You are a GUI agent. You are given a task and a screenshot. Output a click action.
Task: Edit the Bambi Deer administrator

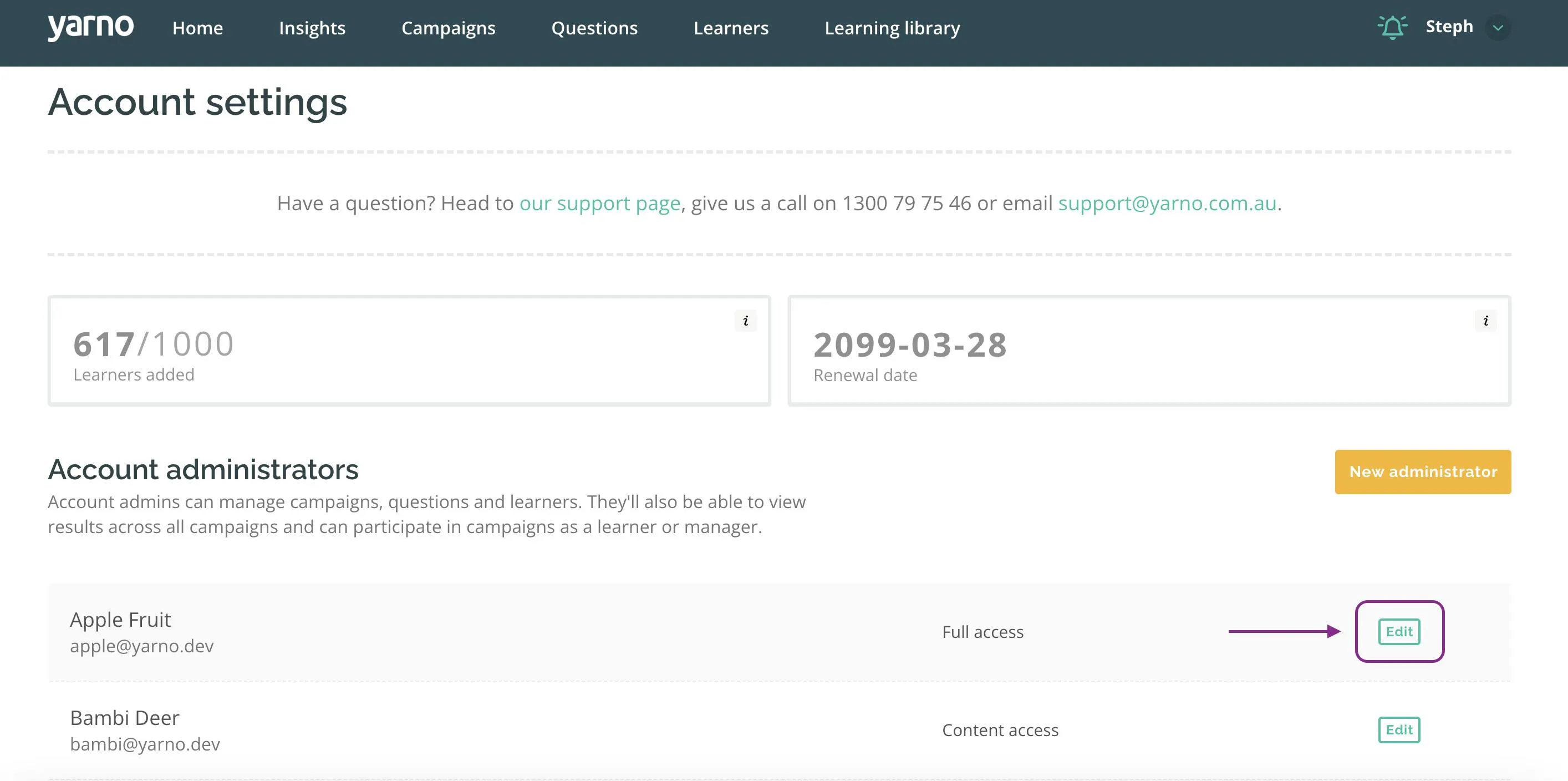coord(1399,730)
